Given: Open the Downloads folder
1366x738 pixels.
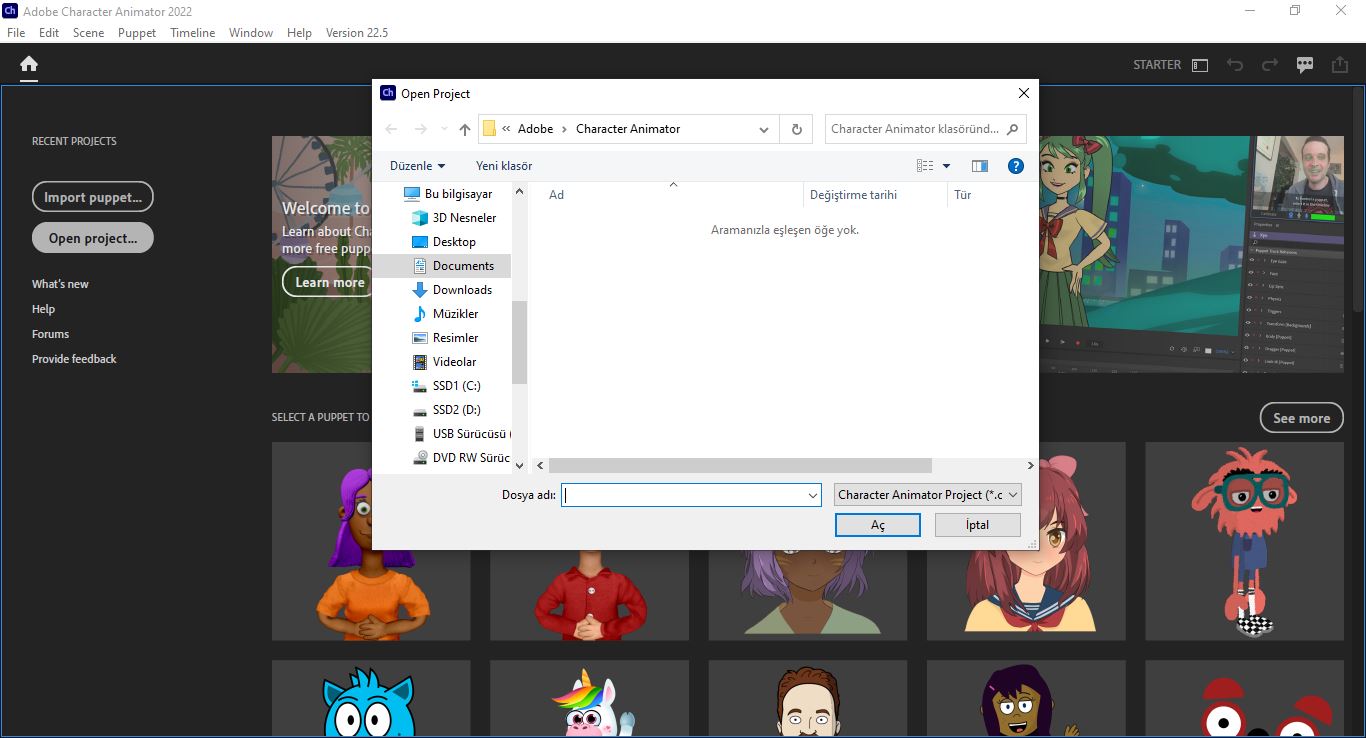Looking at the screenshot, I should point(452,290).
